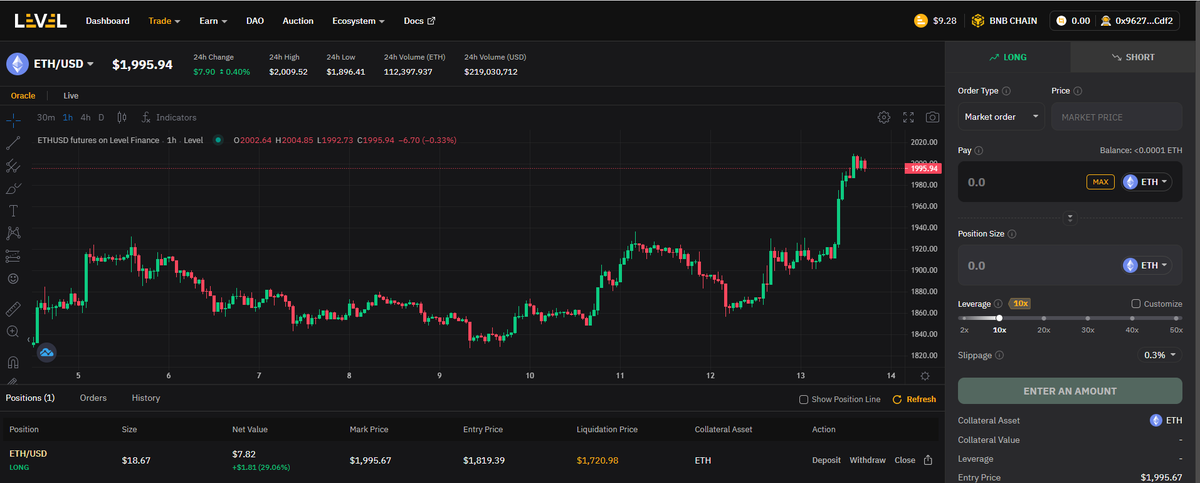Expand the Ecosystem menu
This screenshot has width=1200, height=483.
coord(358,21)
